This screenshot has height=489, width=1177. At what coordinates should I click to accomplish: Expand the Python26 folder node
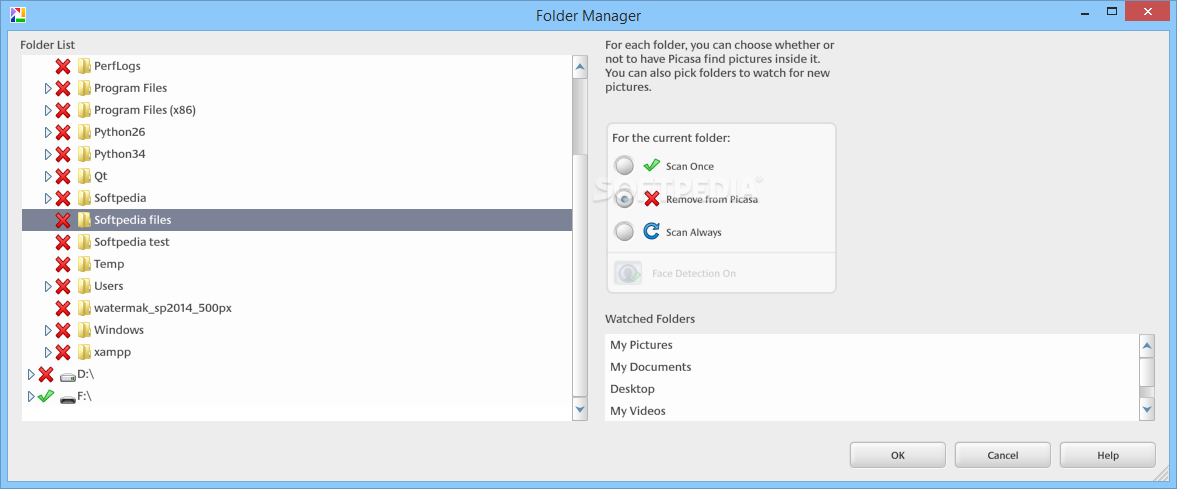coord(48,132)
